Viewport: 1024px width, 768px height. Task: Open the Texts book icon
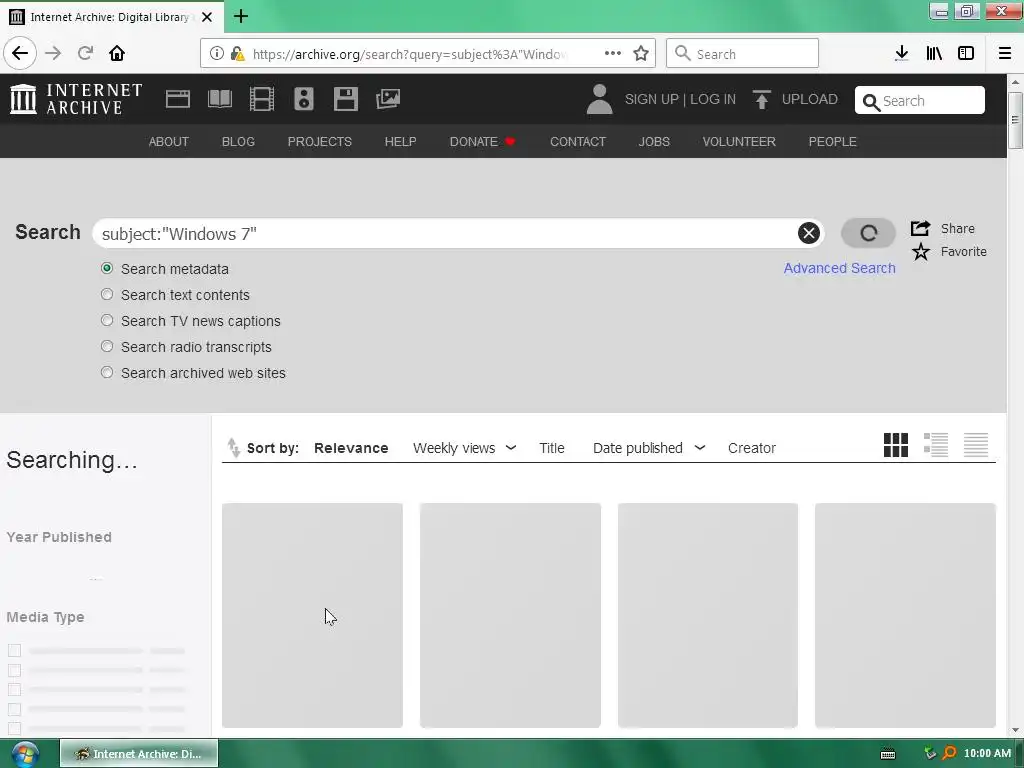[219, 99]
